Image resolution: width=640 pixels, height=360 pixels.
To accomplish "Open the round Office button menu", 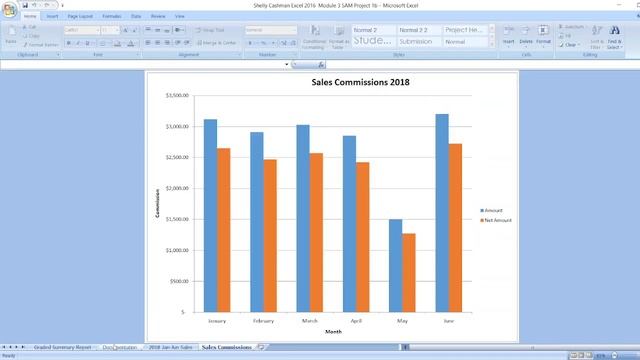I will [x=9, y=10].
